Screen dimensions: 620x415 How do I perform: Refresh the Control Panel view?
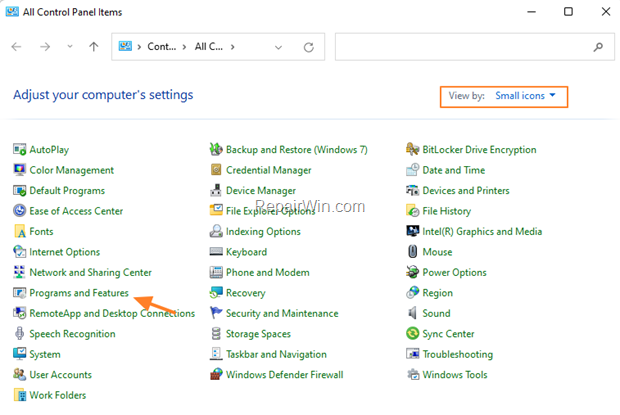point(309,47)
